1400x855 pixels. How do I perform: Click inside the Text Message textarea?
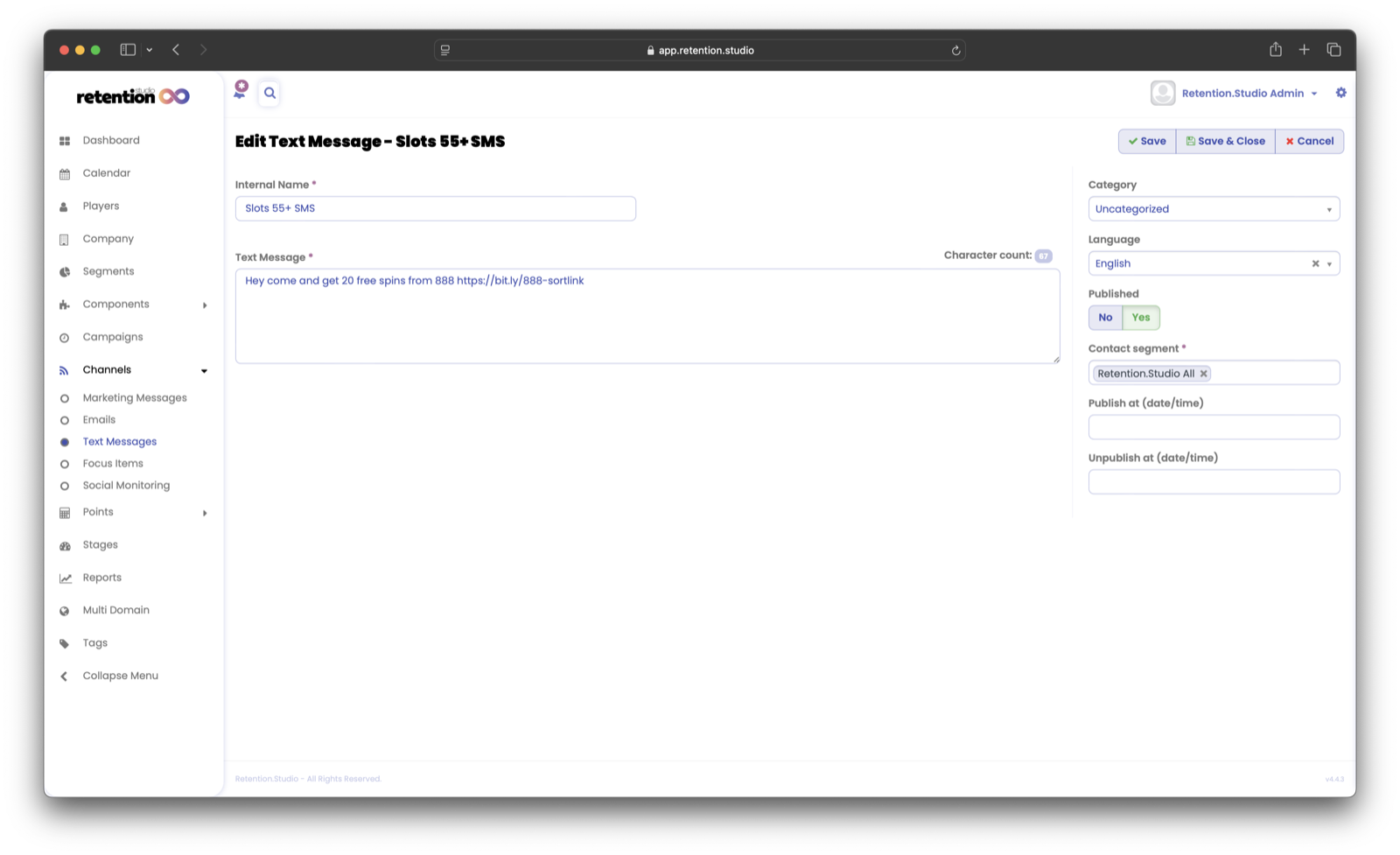647,316
